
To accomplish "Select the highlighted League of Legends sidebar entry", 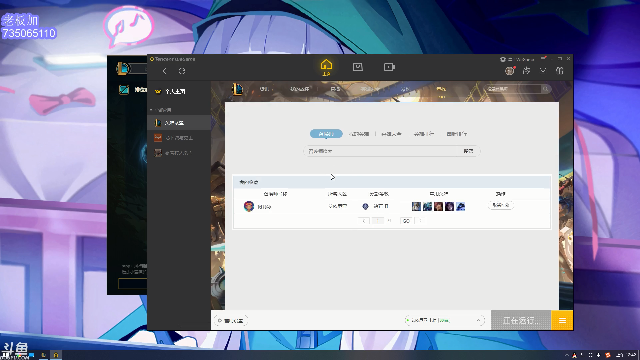I will point(179,123).
